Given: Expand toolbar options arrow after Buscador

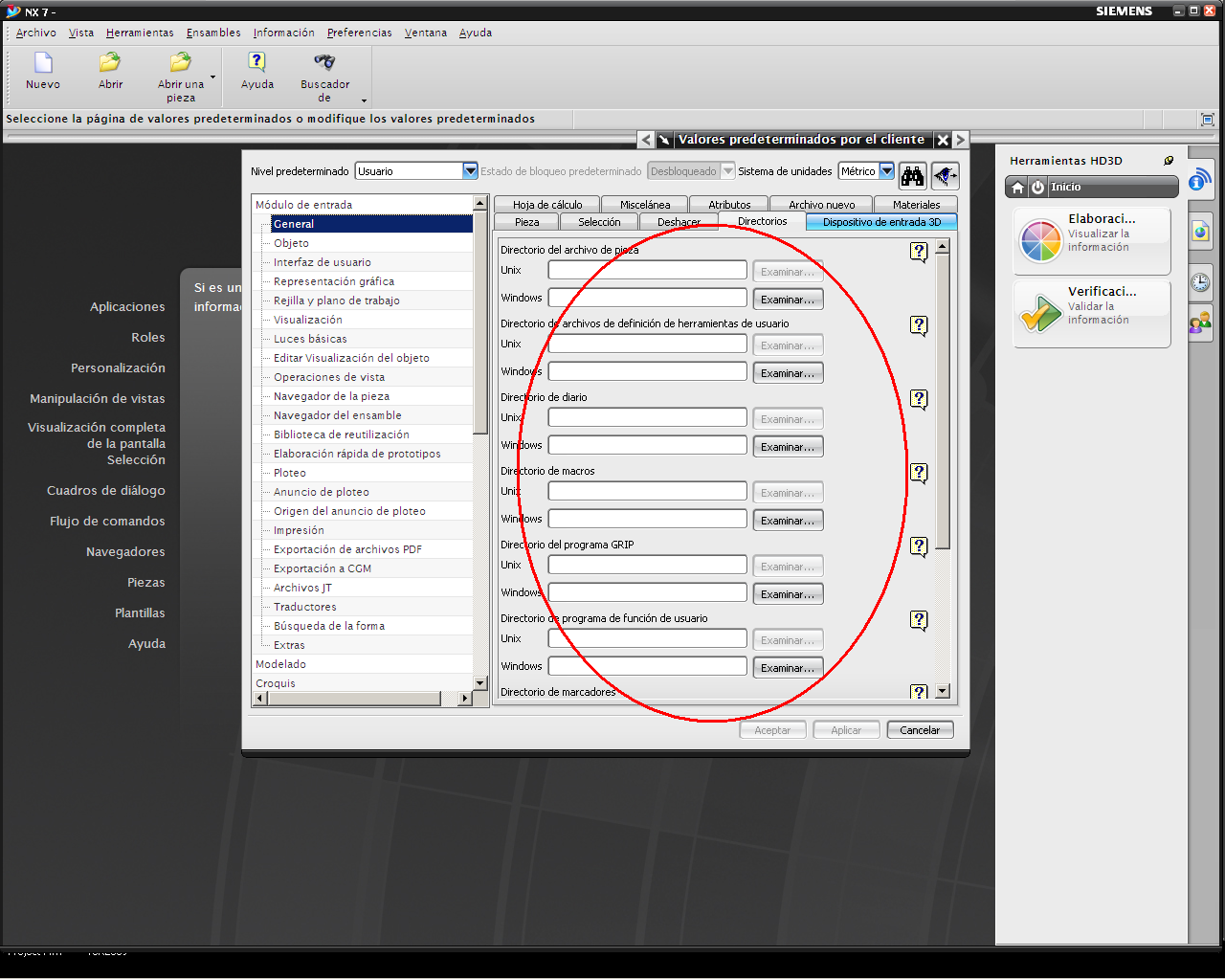Looking at the screenshot, I should [364, 100].
